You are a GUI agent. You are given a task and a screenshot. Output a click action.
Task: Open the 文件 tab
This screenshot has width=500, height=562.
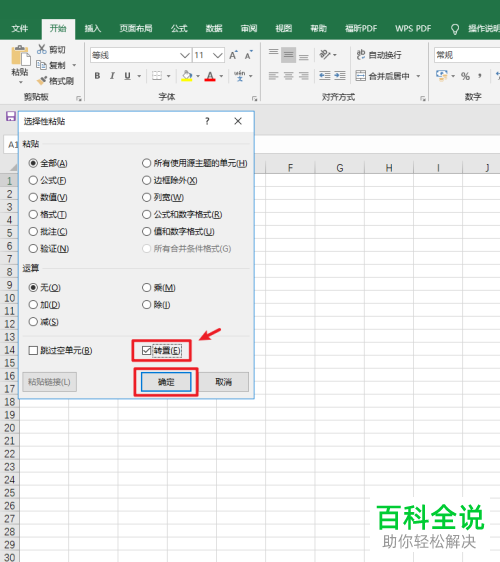click(19, 28)
